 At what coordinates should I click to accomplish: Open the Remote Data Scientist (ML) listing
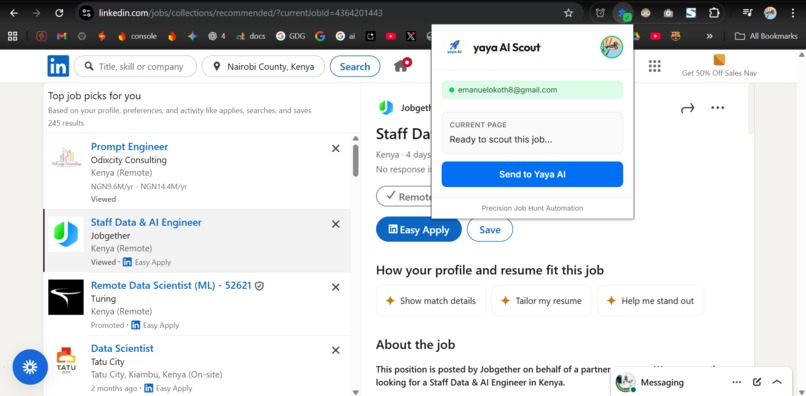point(171,285)
